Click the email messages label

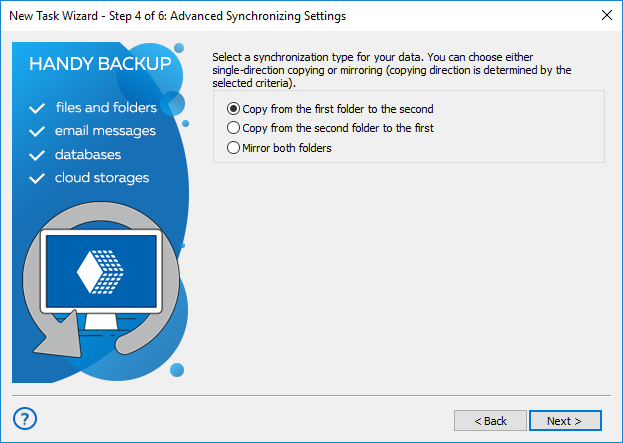pyautogui.click(x=105, y=130)
